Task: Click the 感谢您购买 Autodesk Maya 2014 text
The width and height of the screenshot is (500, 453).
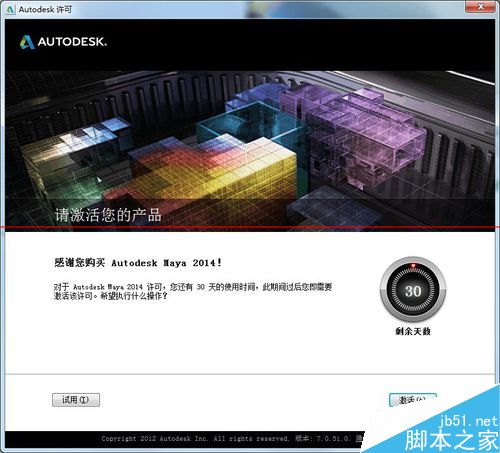Action: tap(138, 263)
